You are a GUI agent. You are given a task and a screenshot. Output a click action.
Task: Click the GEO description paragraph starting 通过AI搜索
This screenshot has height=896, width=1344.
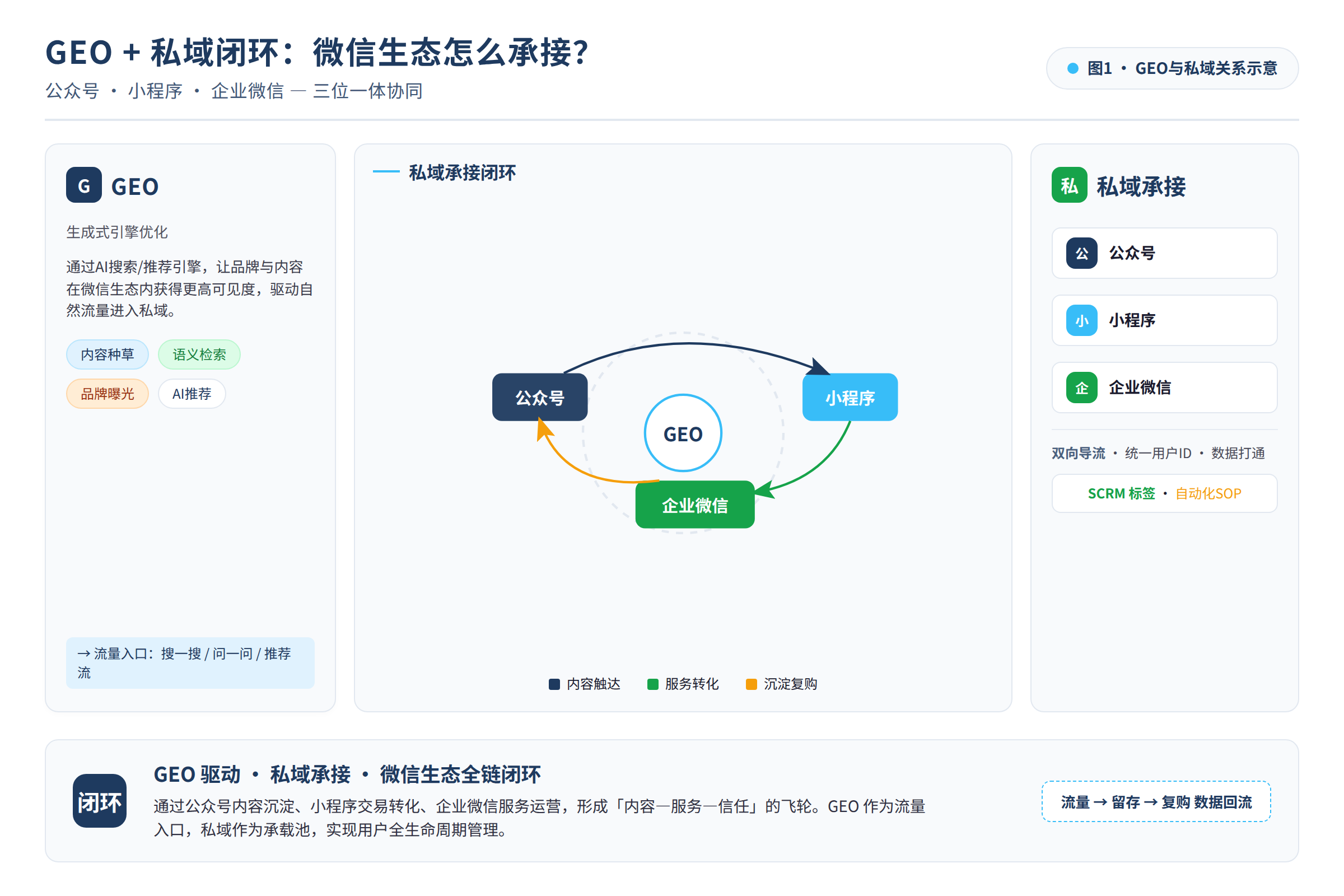click(x=190, y=289)
